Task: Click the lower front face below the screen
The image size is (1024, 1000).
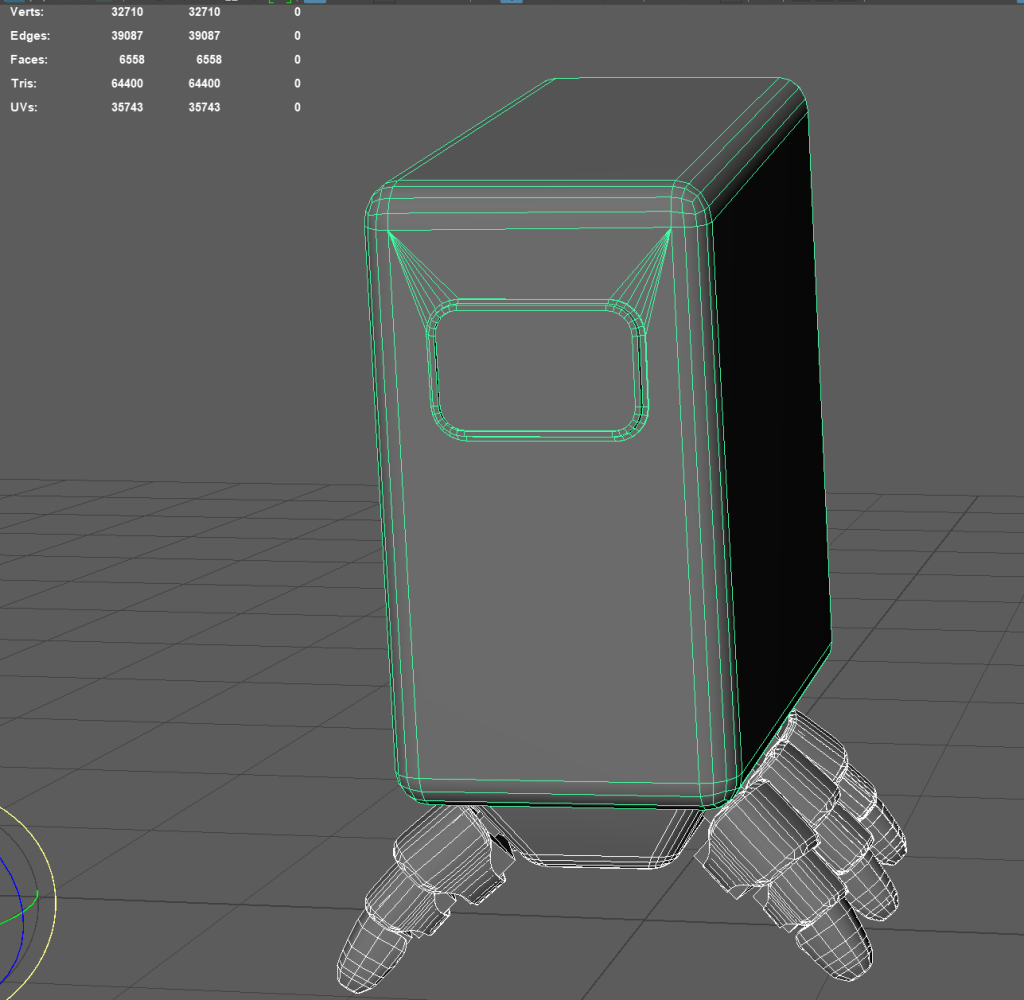Action: click(x=560, y=620)
